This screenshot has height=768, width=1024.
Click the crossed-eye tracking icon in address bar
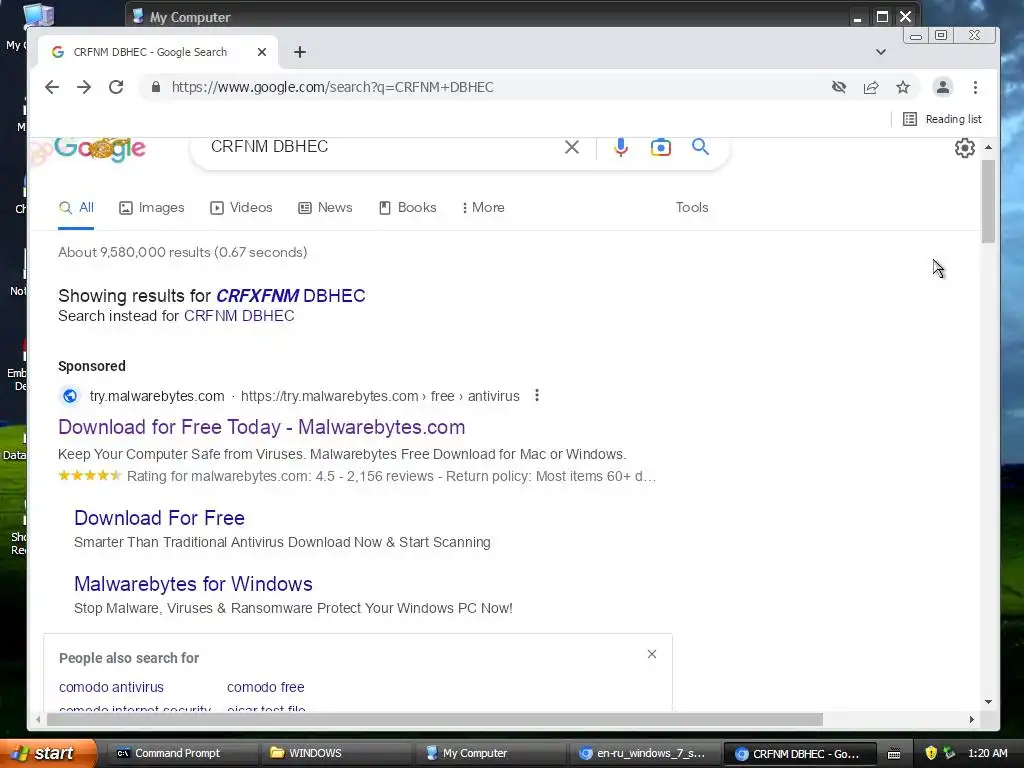click(x=839, y=87)
